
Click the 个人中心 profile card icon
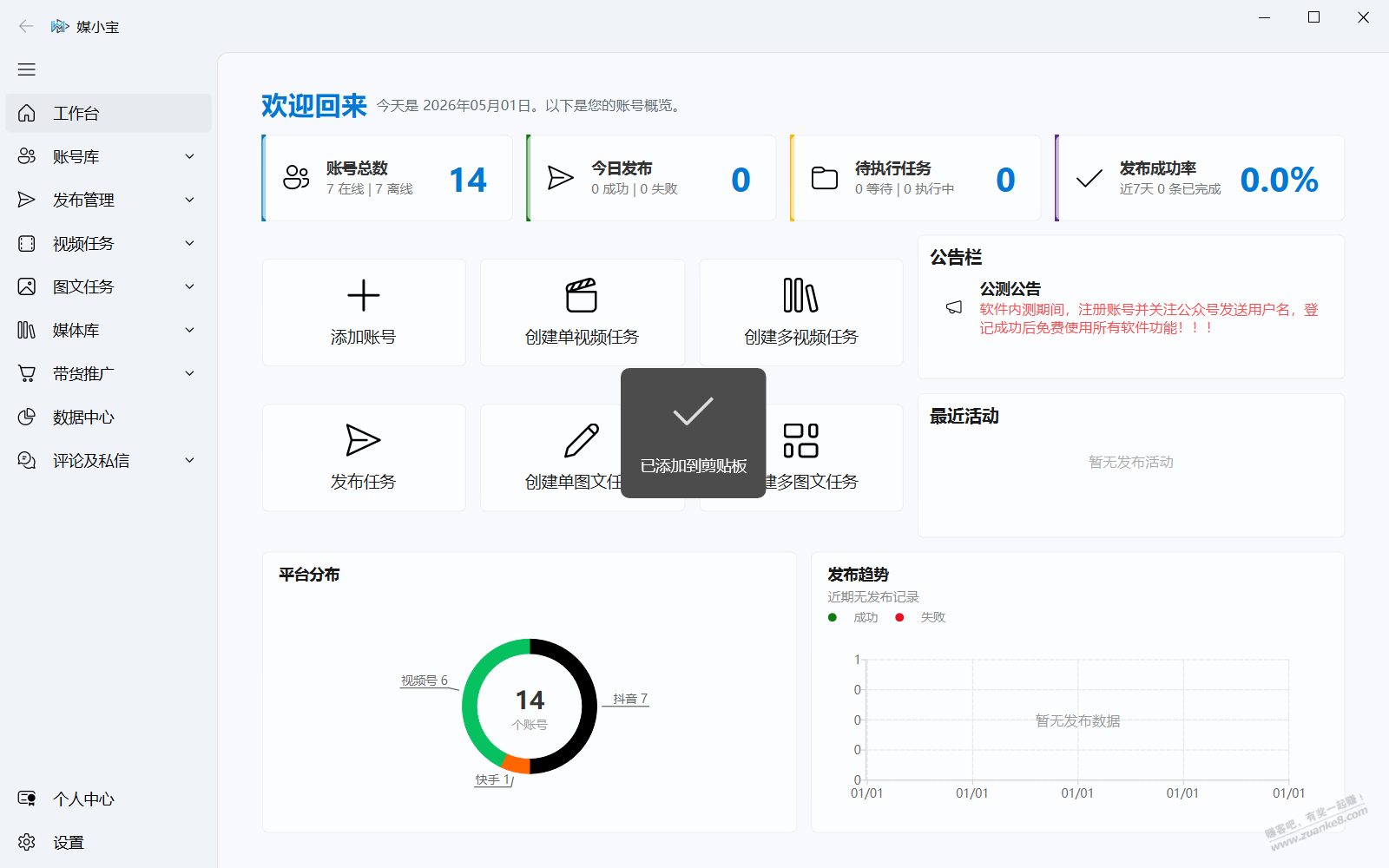pos(27,799)
